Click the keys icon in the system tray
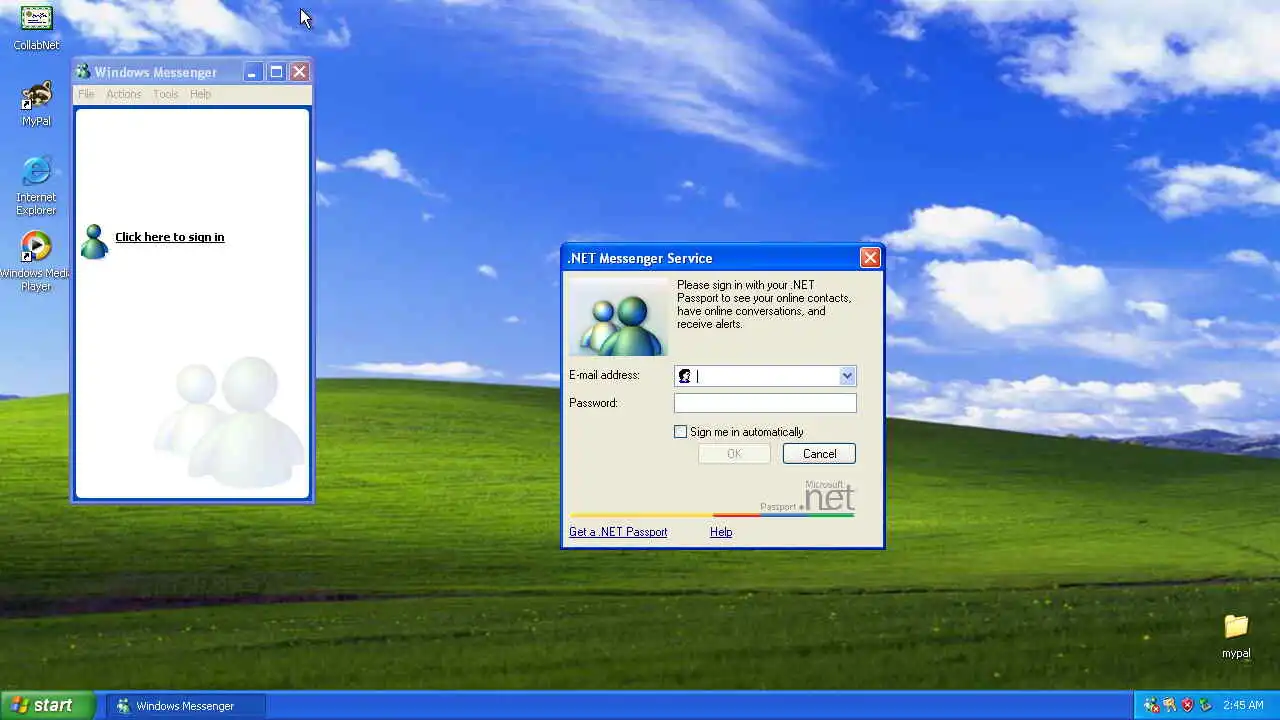The height and width of the screenshot is (720, 1280). pos(1170,705)
